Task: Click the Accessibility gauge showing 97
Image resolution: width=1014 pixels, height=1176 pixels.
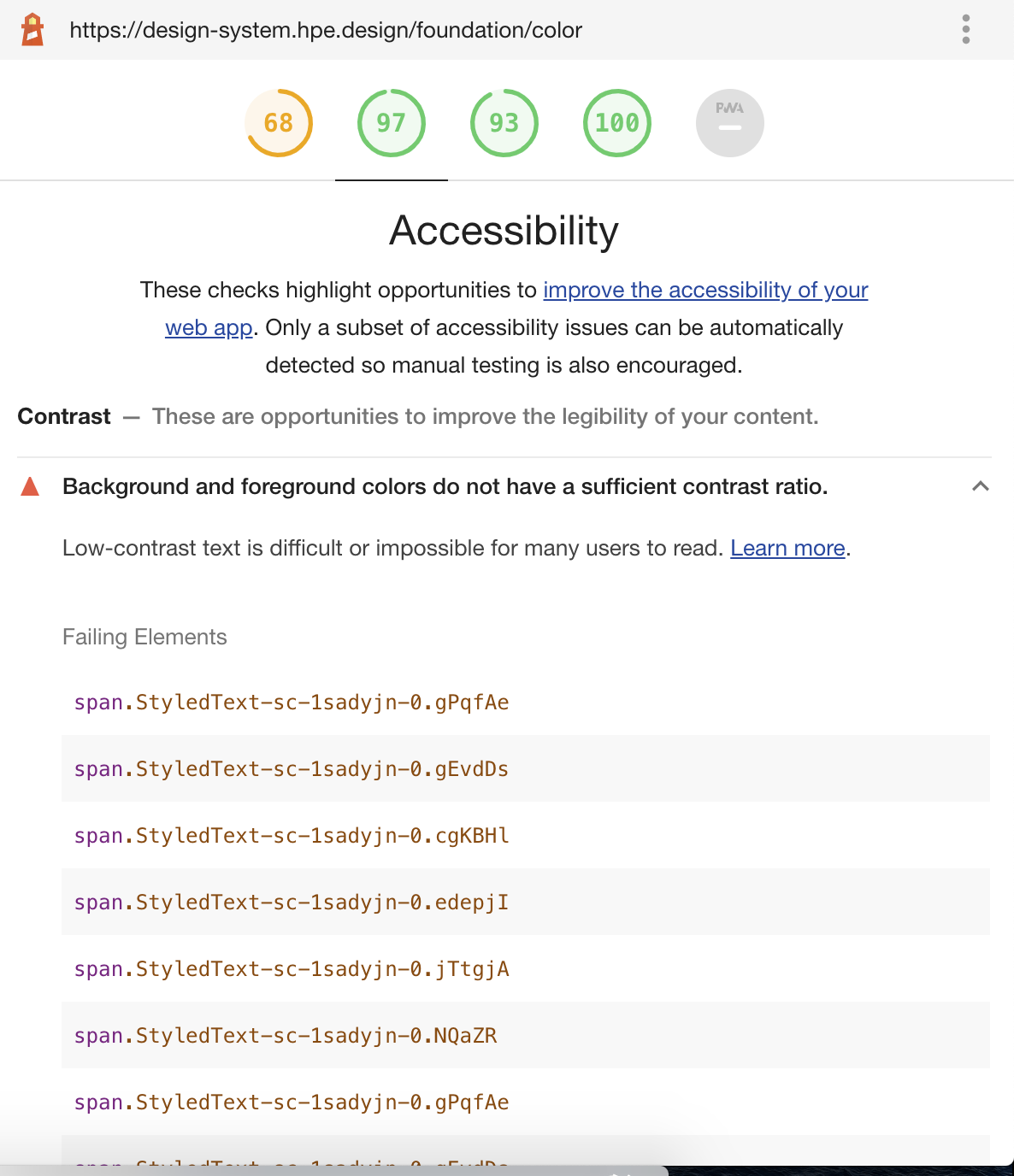Action: pyautogui.click(x=392, y=122)
